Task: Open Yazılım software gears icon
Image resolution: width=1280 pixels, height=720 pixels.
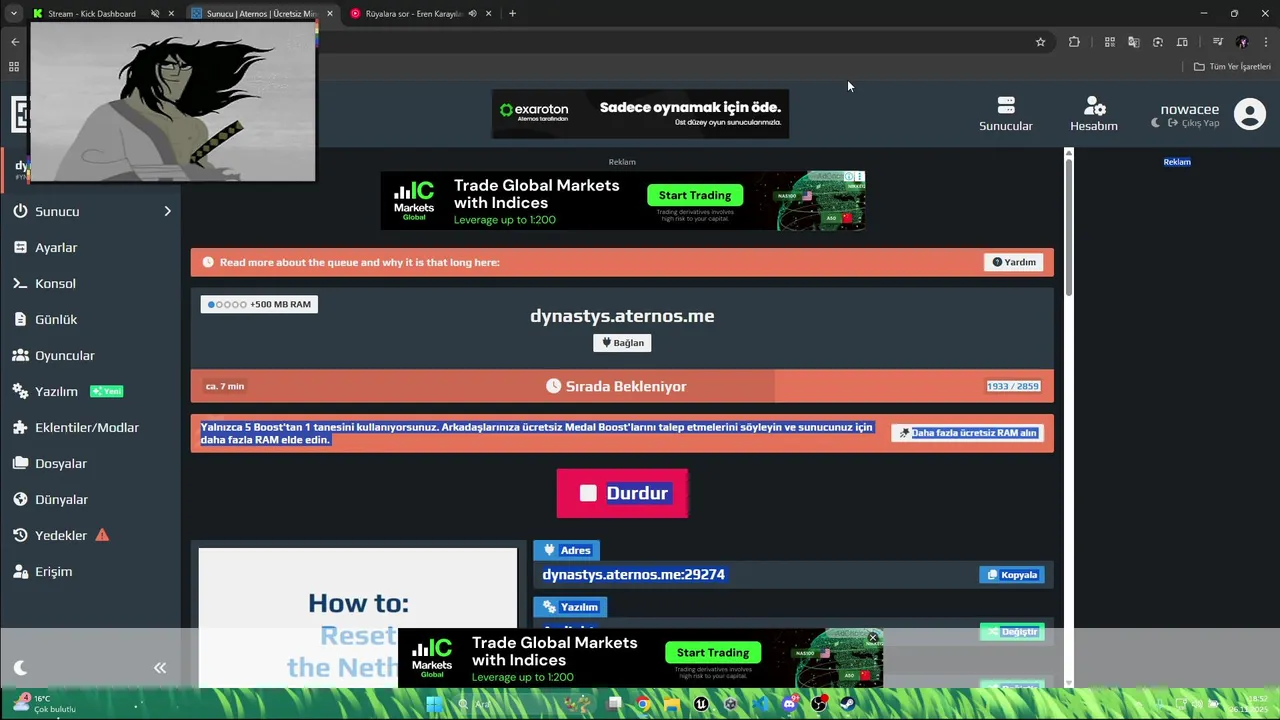Action: pos(20,391)
